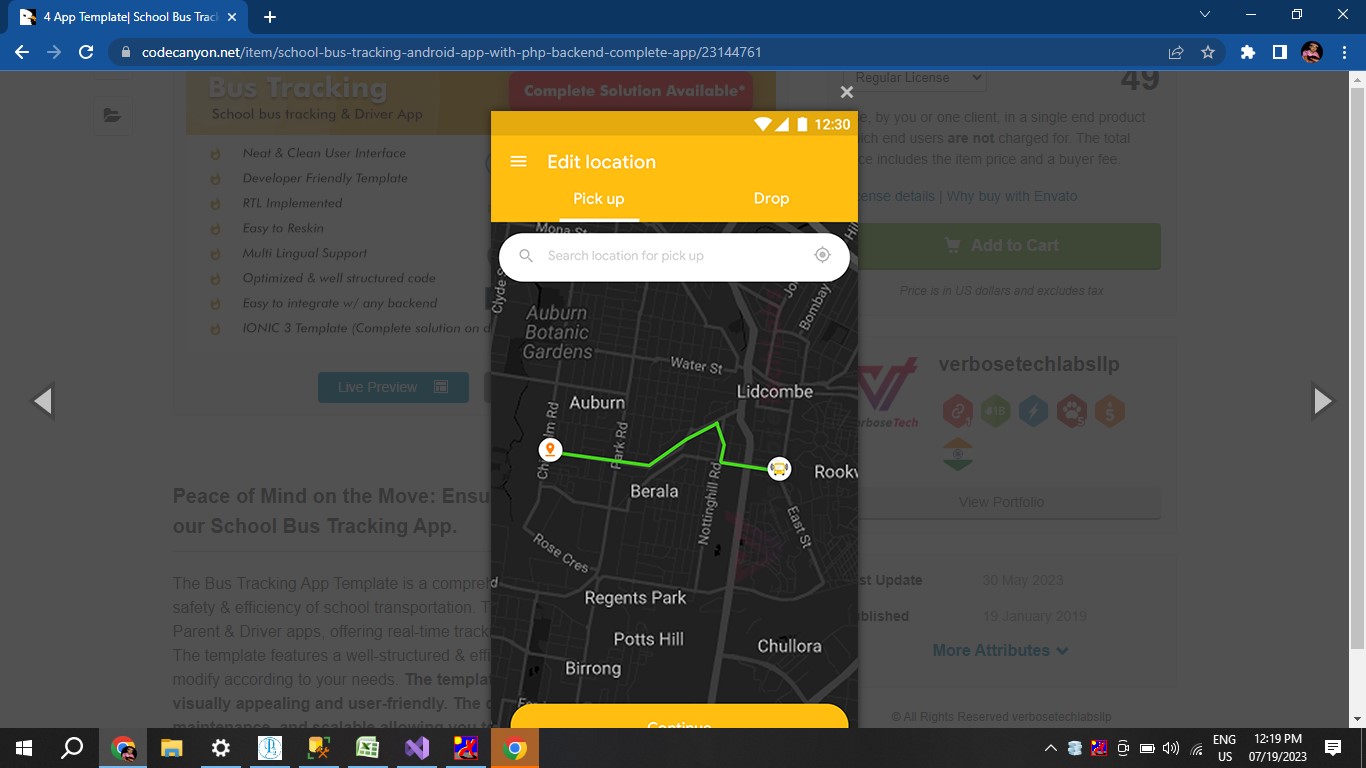Share this page from address bar

coord(1176,52)
